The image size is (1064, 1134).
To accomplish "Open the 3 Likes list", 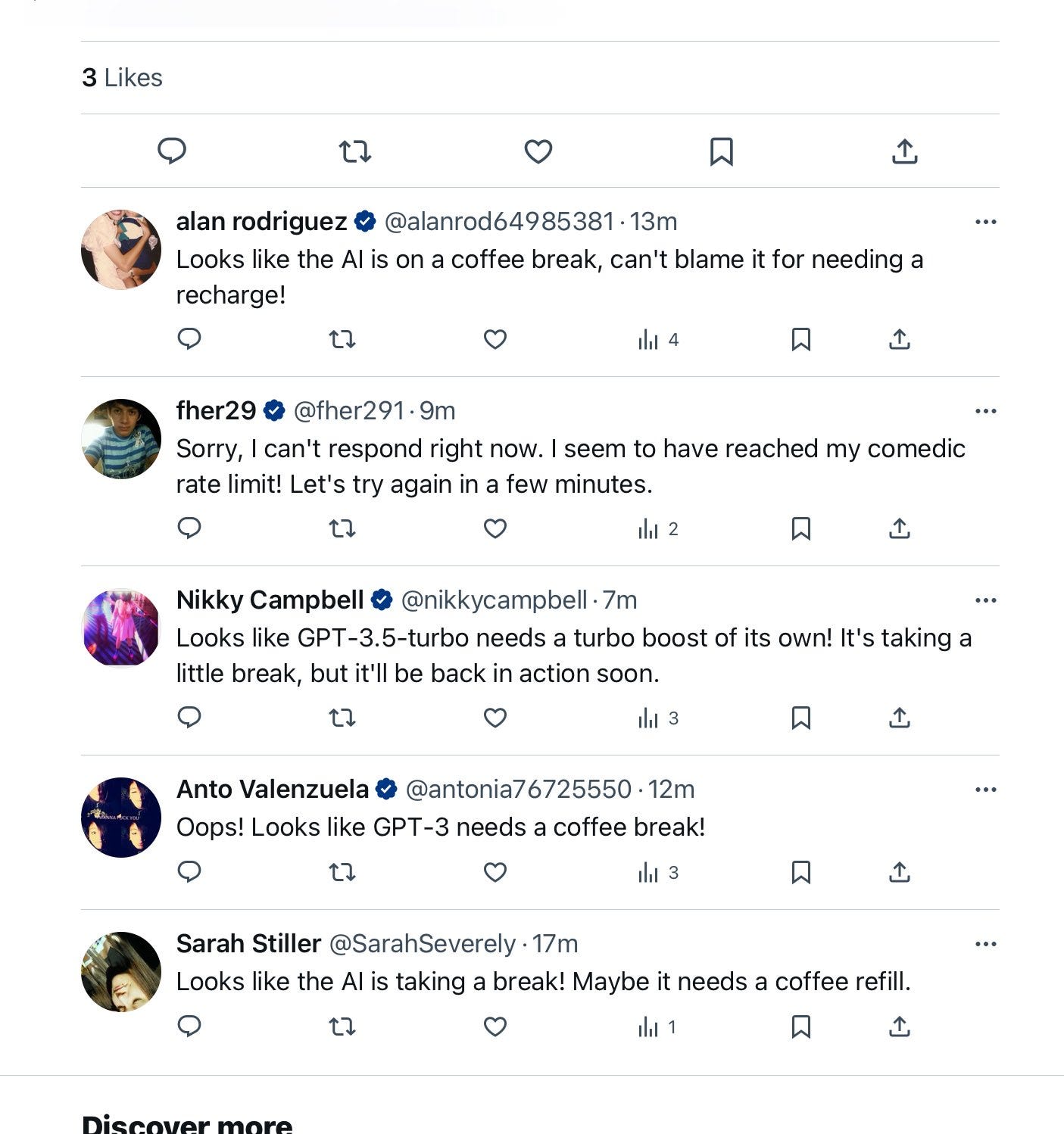I will [122, 77].
